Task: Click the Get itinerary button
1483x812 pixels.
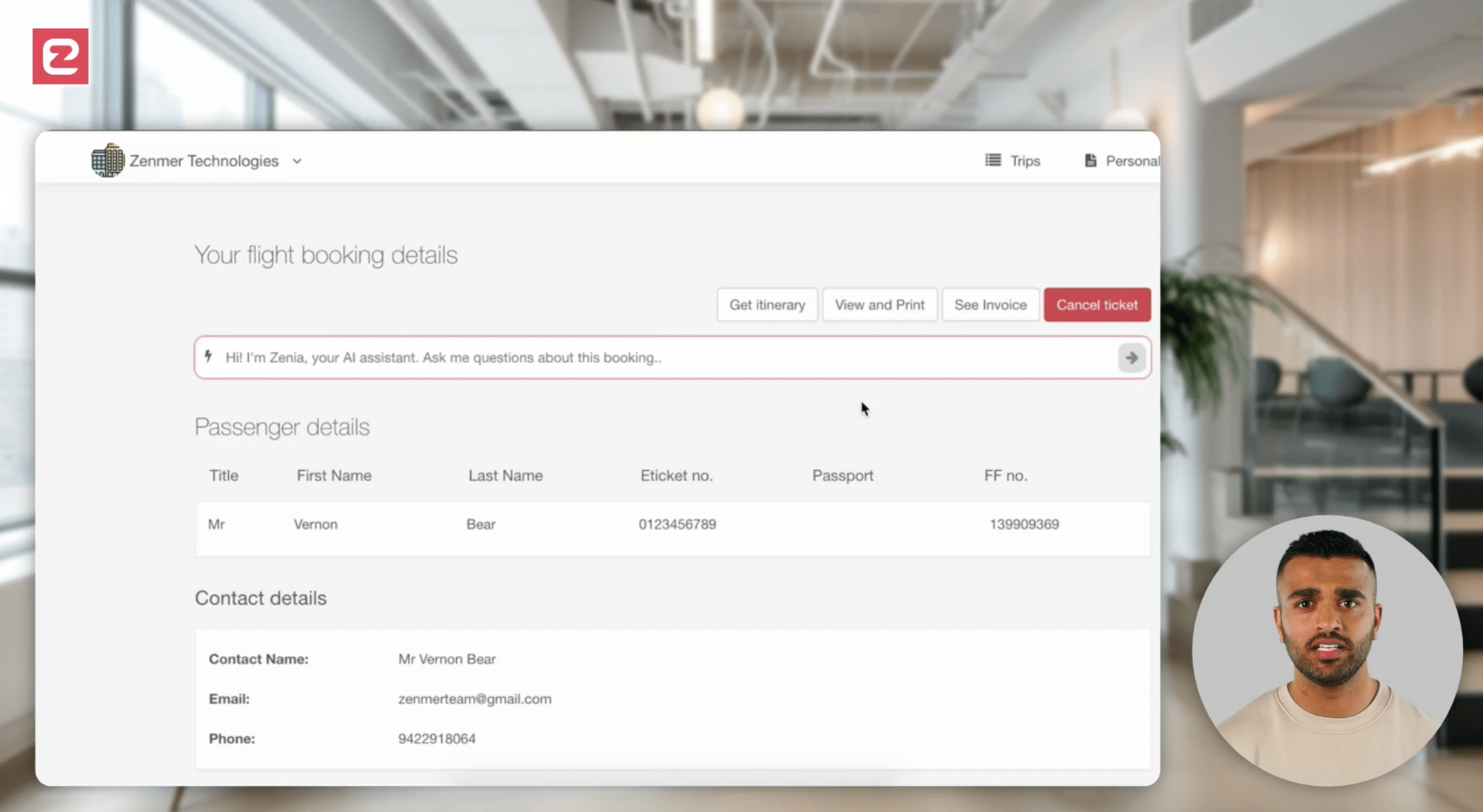Action: [x=767, y=305]
